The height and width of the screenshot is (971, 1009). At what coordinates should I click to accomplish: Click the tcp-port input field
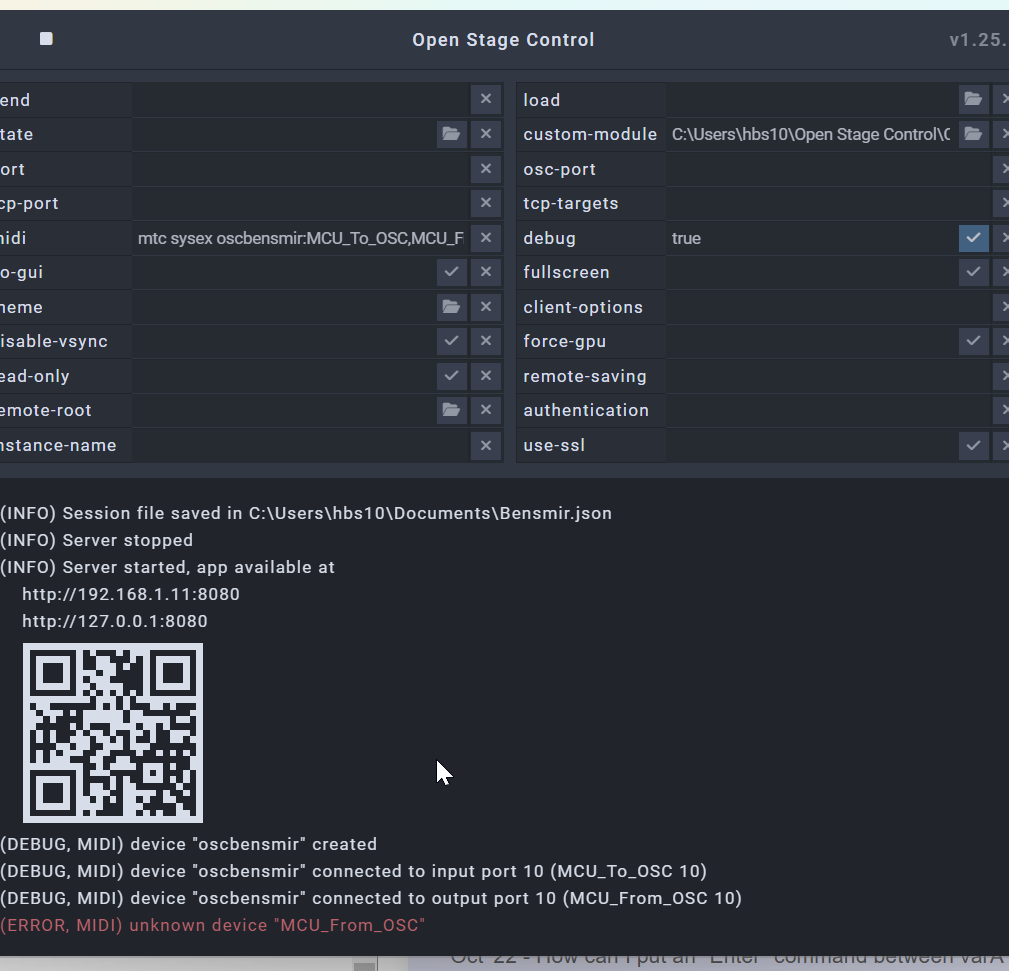coord(301,203)
